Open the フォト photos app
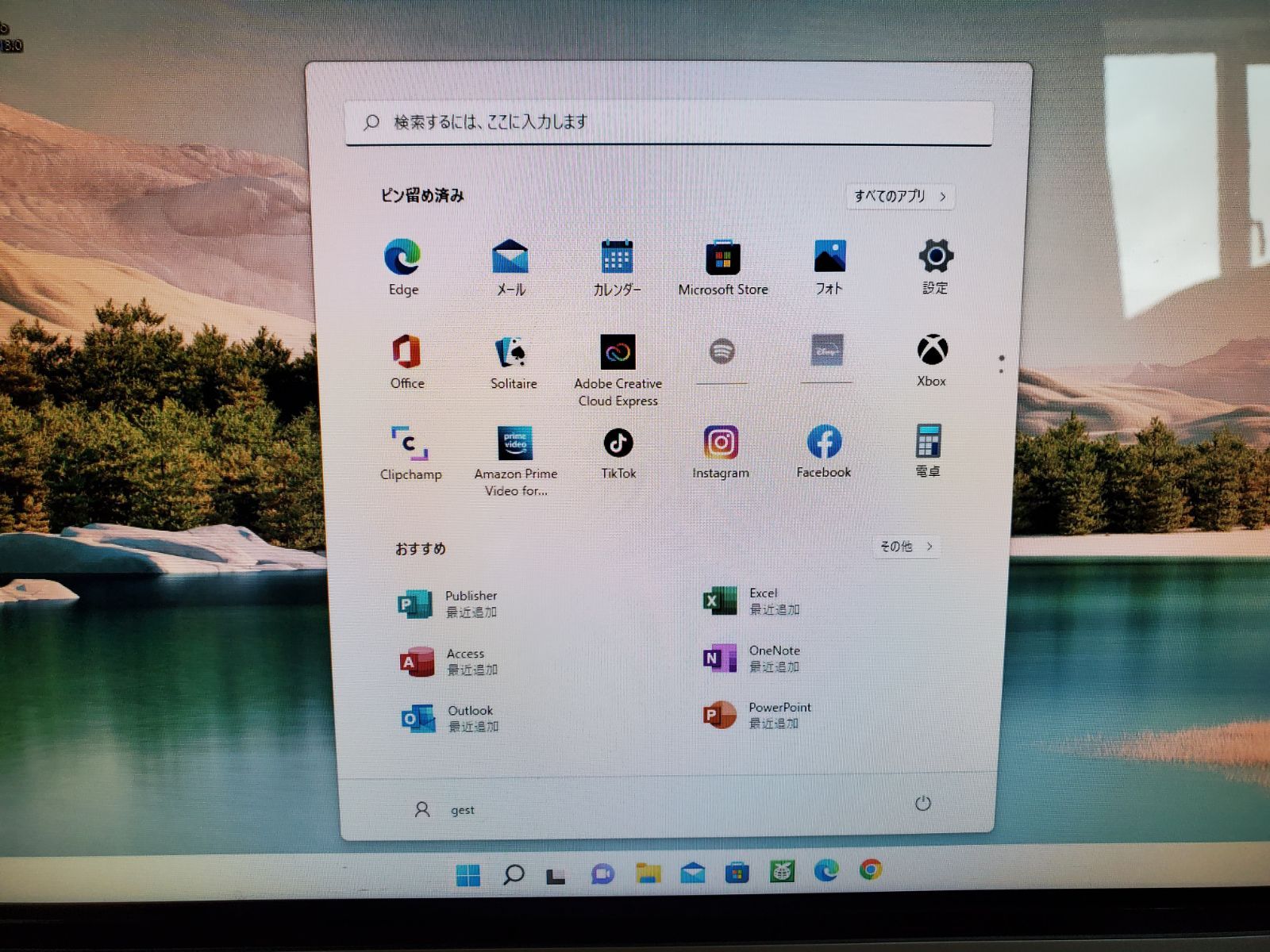Image resolution: width=1270 pixels, height=952 pixels. tap(829, 267)
